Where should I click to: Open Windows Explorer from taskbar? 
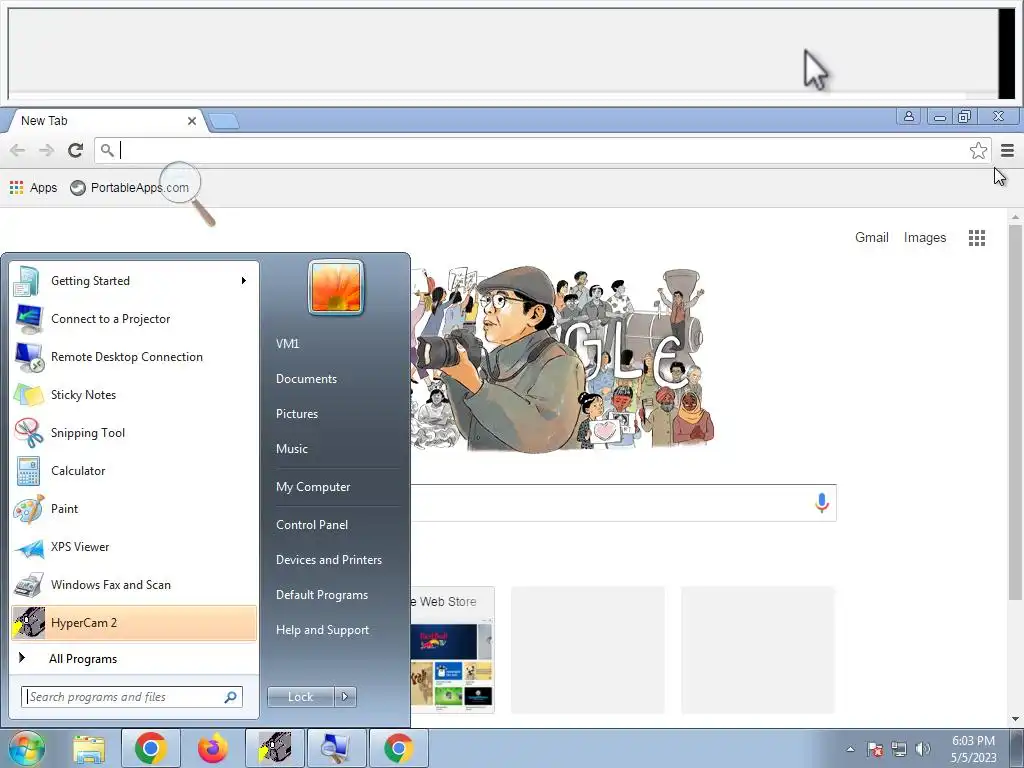(89, 748)
